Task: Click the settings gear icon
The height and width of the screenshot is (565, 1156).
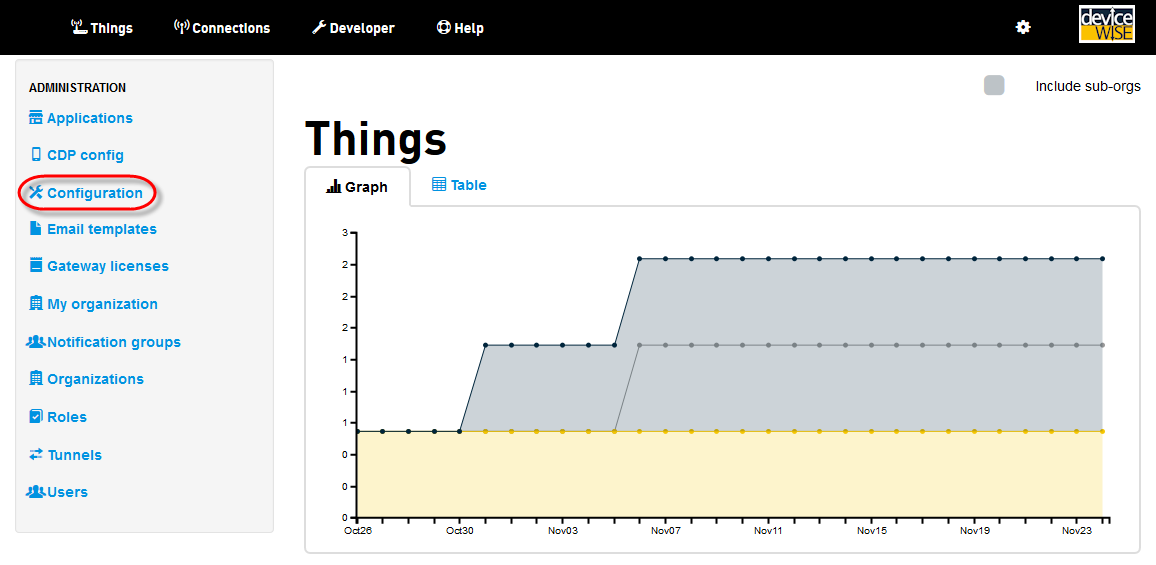Action: [1023, 27]
